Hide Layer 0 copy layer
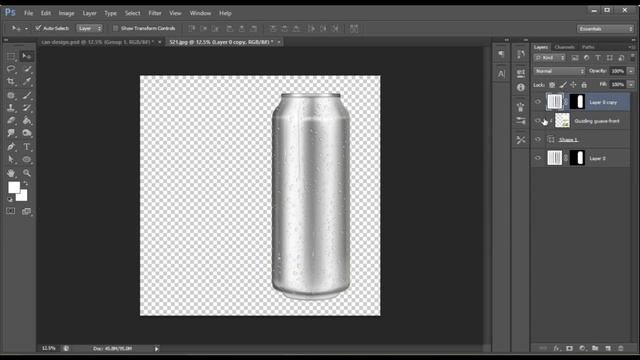The width and height of the screenshot is (640, 360). (538, 102)
